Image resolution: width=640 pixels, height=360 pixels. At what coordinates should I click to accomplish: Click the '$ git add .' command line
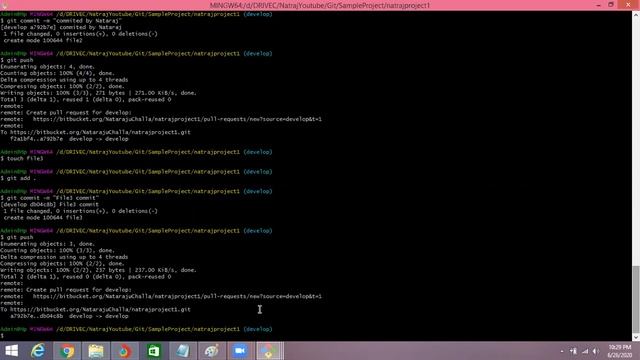(18, 178)
